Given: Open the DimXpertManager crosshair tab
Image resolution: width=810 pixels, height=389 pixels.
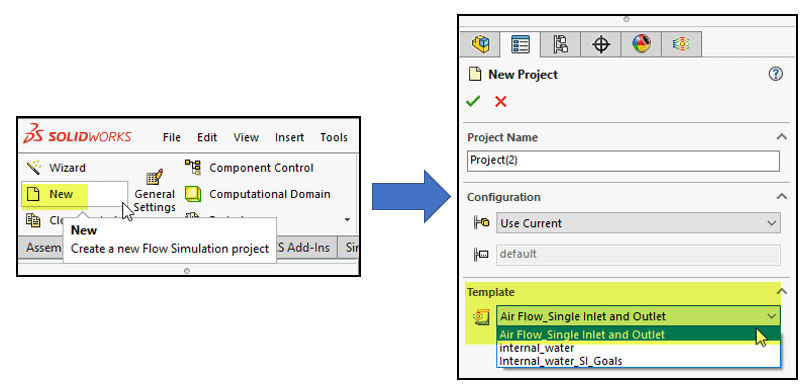Looking at the screenshot, I should point(600,44).
